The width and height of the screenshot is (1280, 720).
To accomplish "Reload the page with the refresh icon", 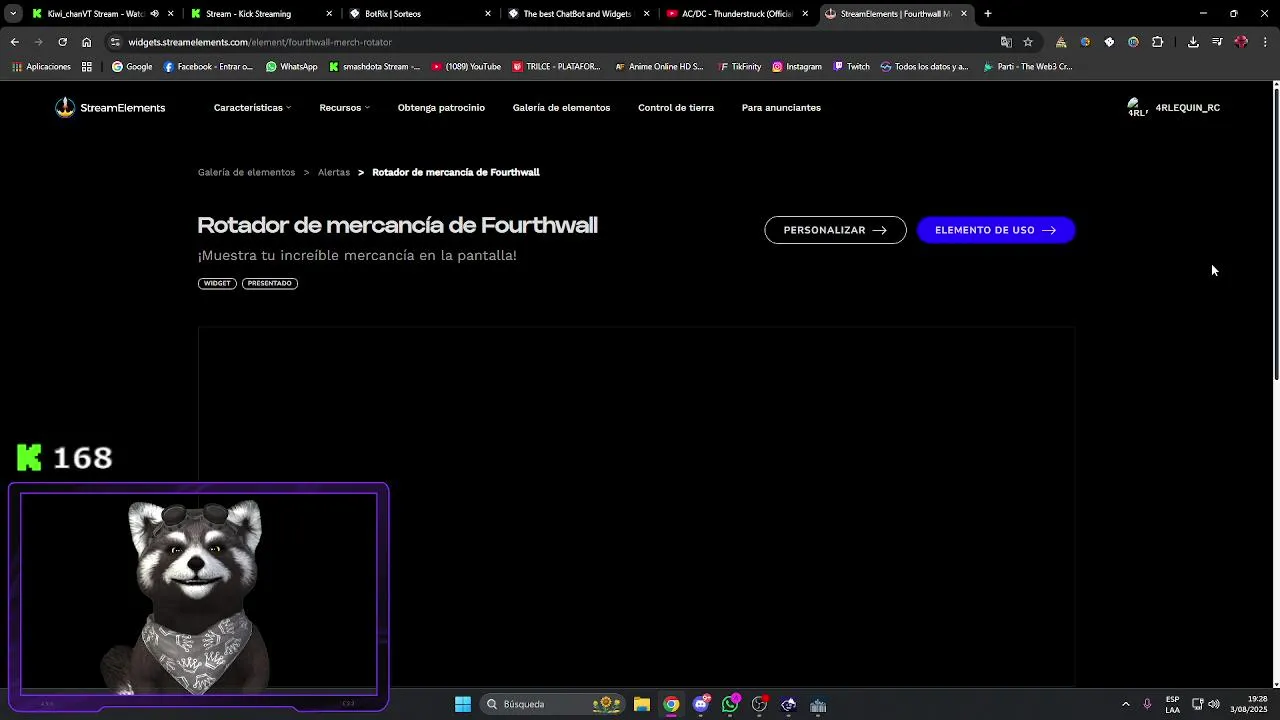I will click(62, 42).
